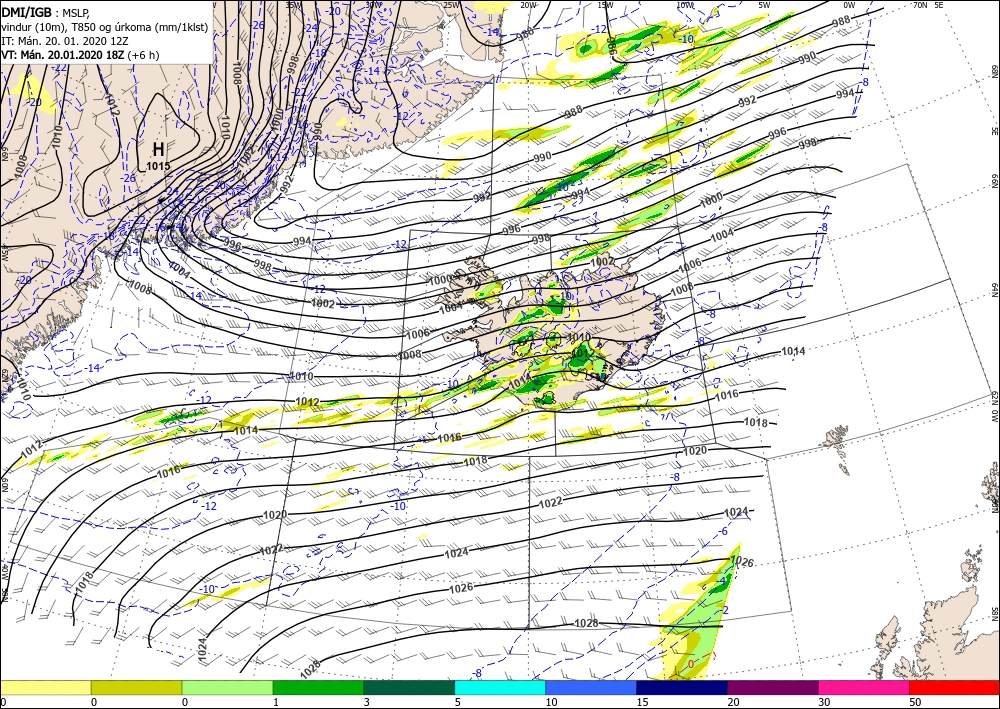Click the purple legend swatch
This screenshot has height=709, width=1000.
[x=773, y=687]
